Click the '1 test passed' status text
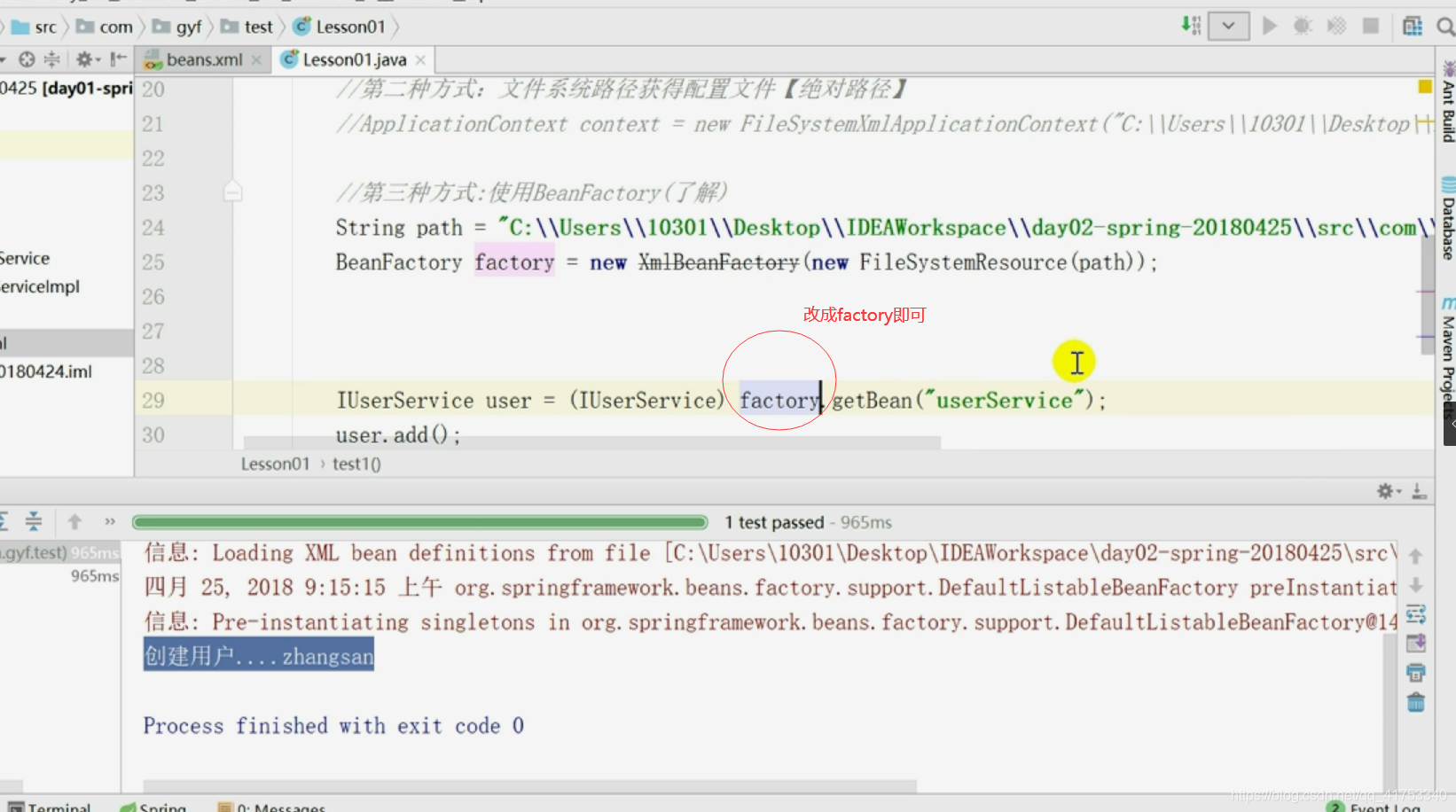 pos(774,522)
